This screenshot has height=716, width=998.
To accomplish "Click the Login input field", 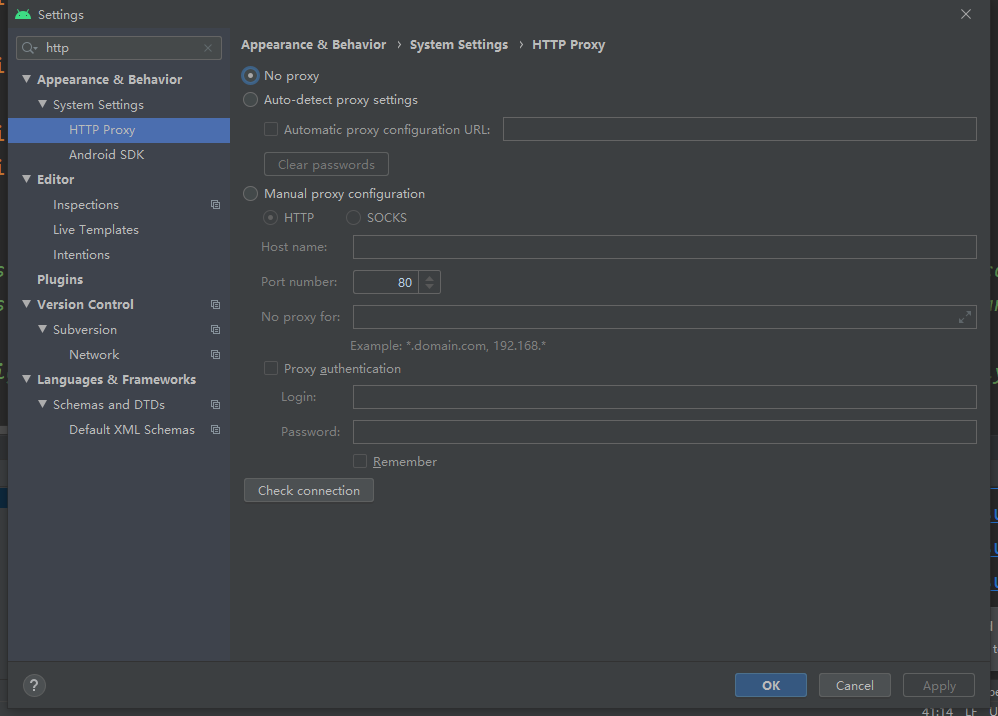I will coord(664,397).
